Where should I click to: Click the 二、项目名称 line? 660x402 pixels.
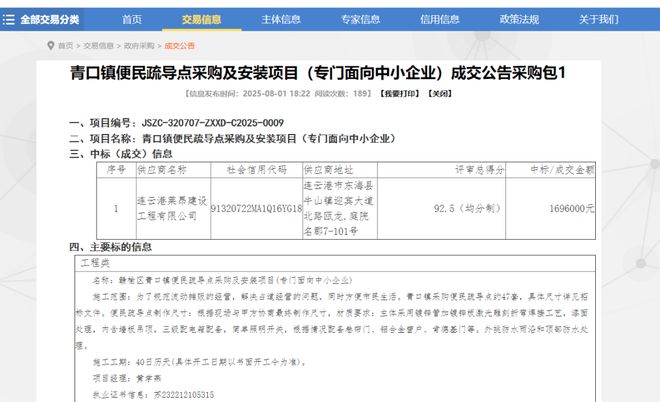233,138
